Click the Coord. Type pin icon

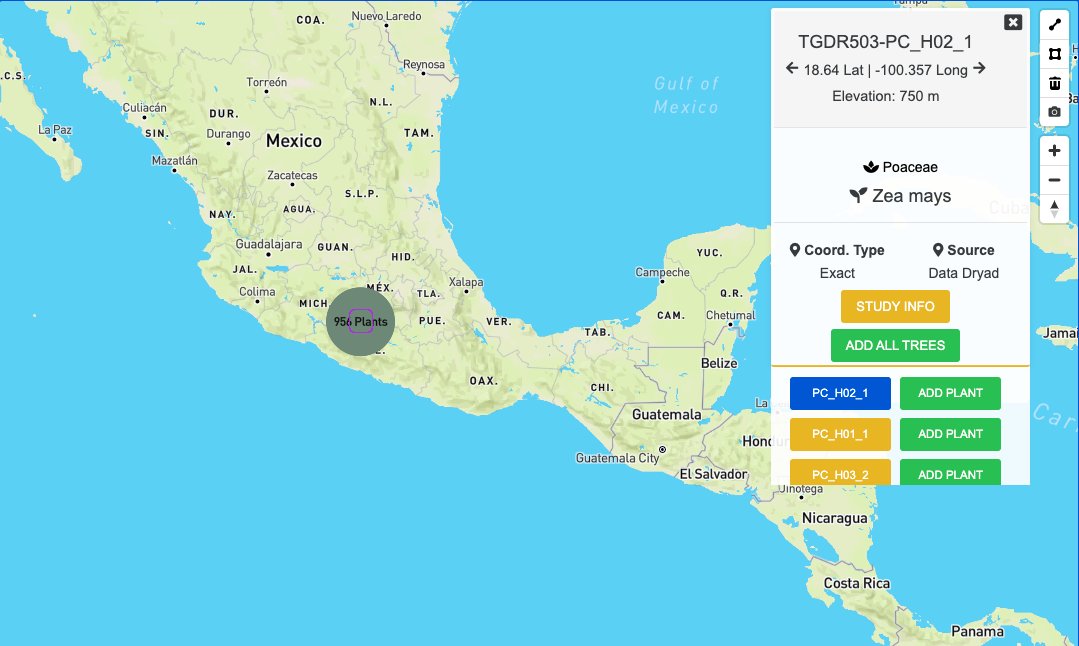click(x=796, y=249)
